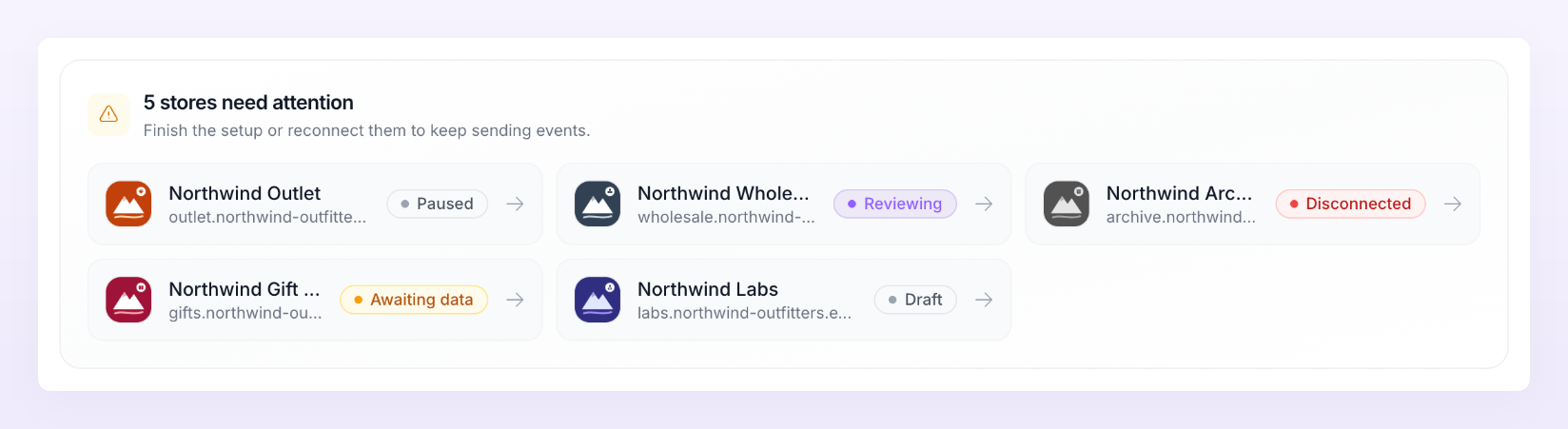1568x429 pixels.
Task: Click the Reviewing status badge
Action: 895,204
